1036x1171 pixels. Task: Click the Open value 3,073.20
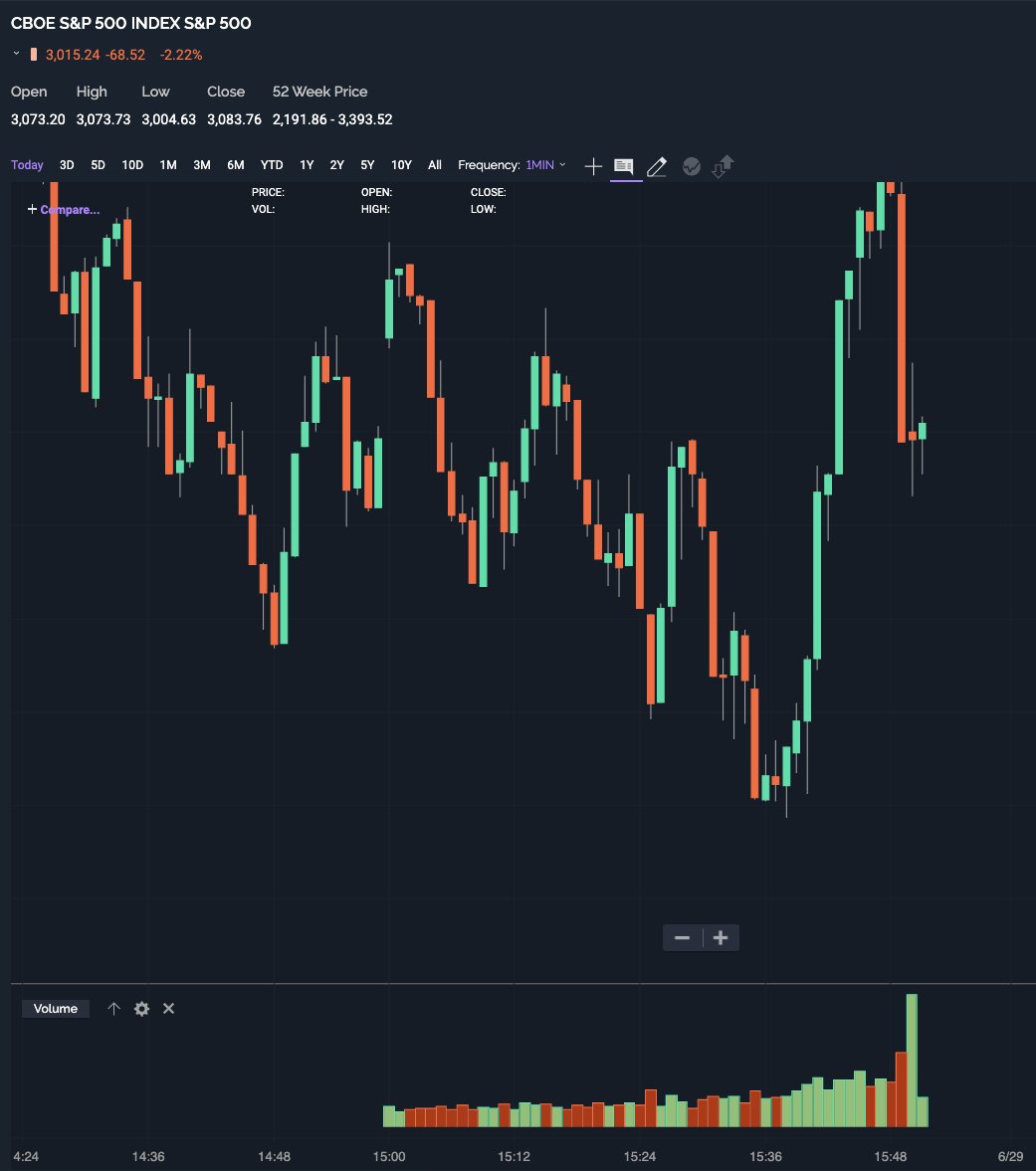click(38, 119)
